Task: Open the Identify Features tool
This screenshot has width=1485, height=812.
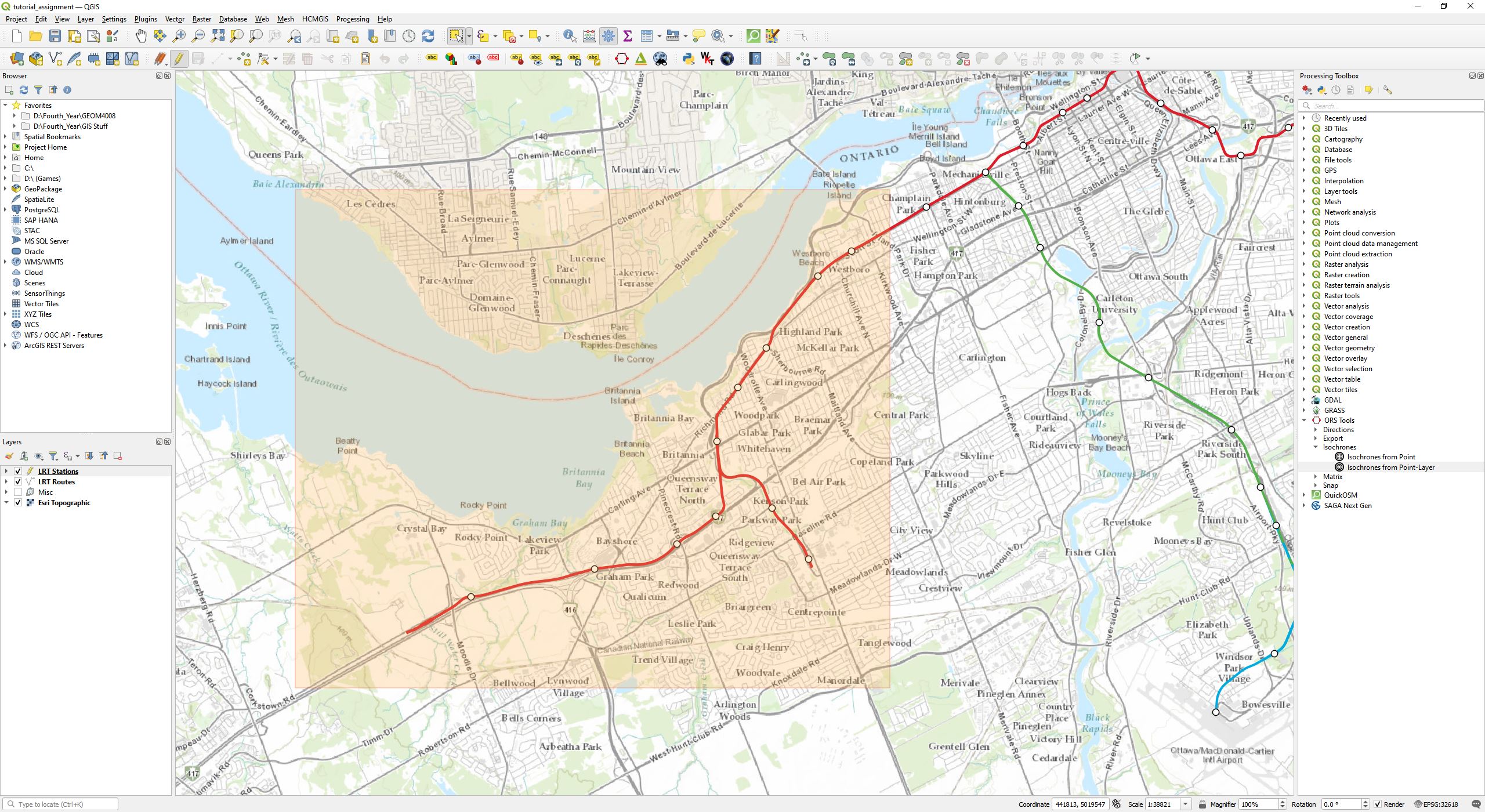Action: (x=570, y=36)
